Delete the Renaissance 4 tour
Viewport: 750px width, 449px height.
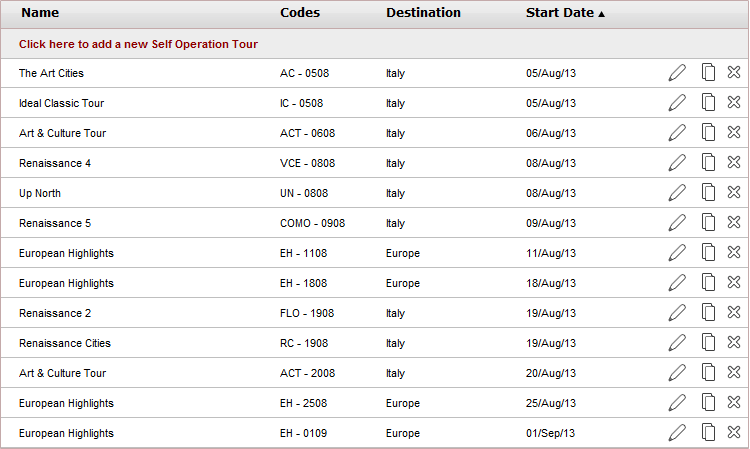pos(734,162)
